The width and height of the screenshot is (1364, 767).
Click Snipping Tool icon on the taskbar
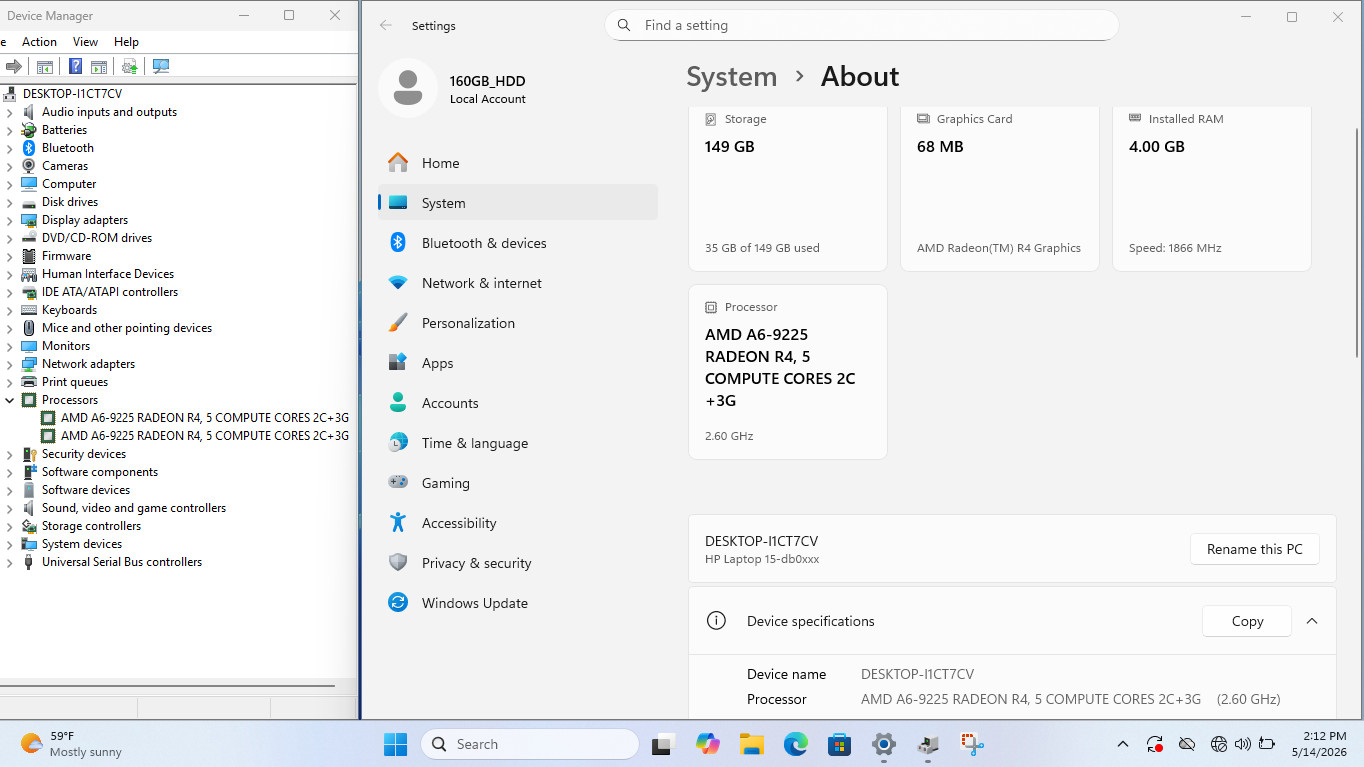pos(972,744)
